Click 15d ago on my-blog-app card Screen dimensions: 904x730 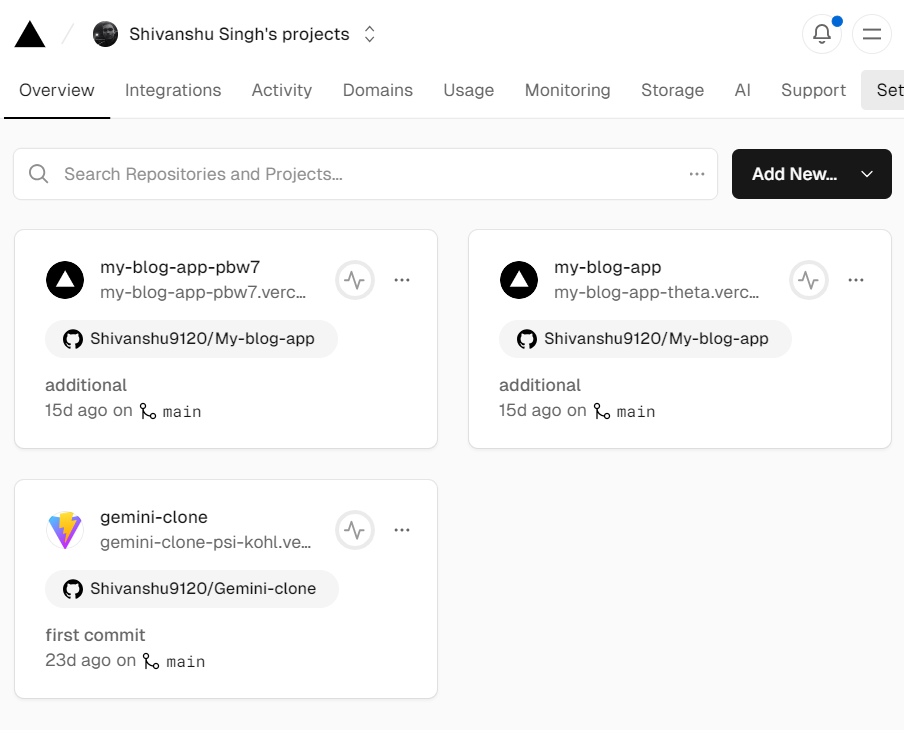(529, 411)
